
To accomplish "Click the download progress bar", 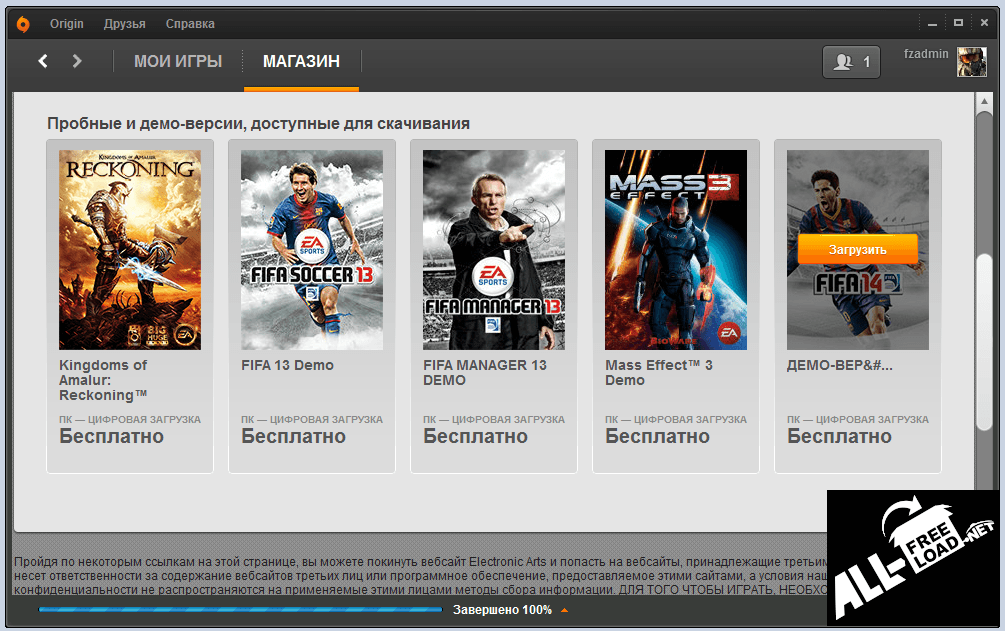I will 240,609.
